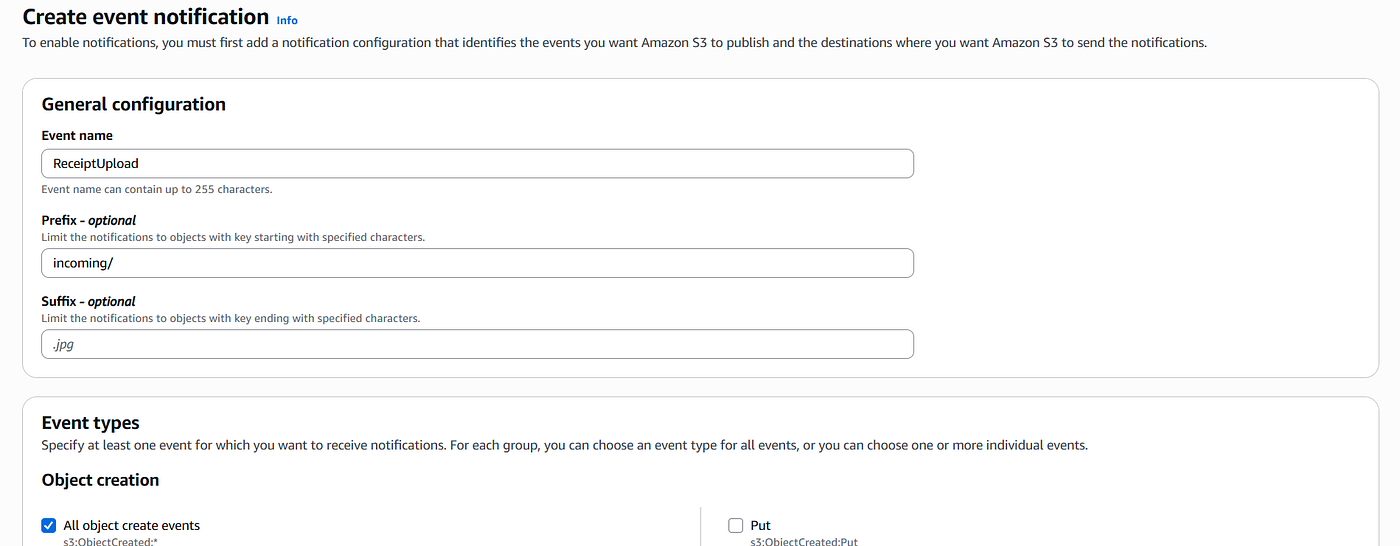The width and height of the screenshot is (1400, 546).
Task: Click the hint about keys ending with specified characters
Action: click(x=231, y=318)
